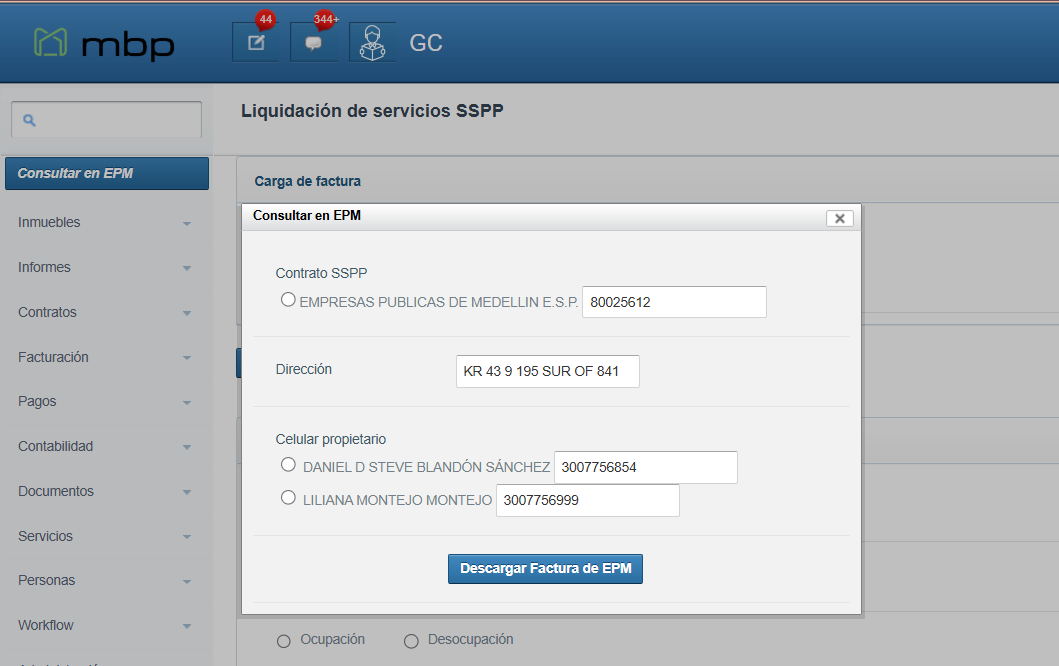Click the Consultar en EPM dialog title

(307, 215)
